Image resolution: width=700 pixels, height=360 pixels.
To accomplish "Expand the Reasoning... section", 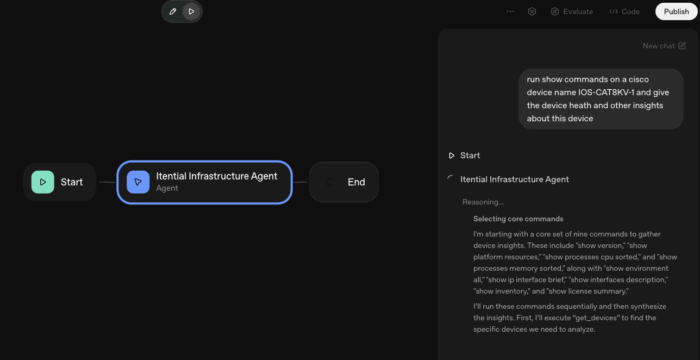I will tap(483, 202).
